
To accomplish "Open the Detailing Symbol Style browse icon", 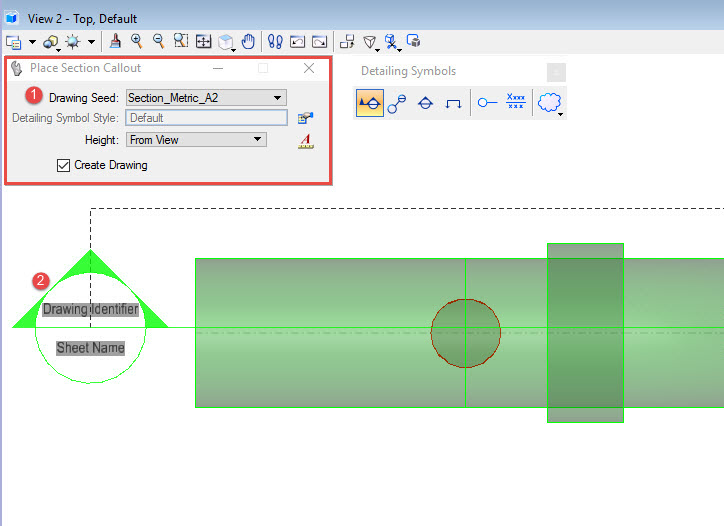I will (x=305, y=118).
